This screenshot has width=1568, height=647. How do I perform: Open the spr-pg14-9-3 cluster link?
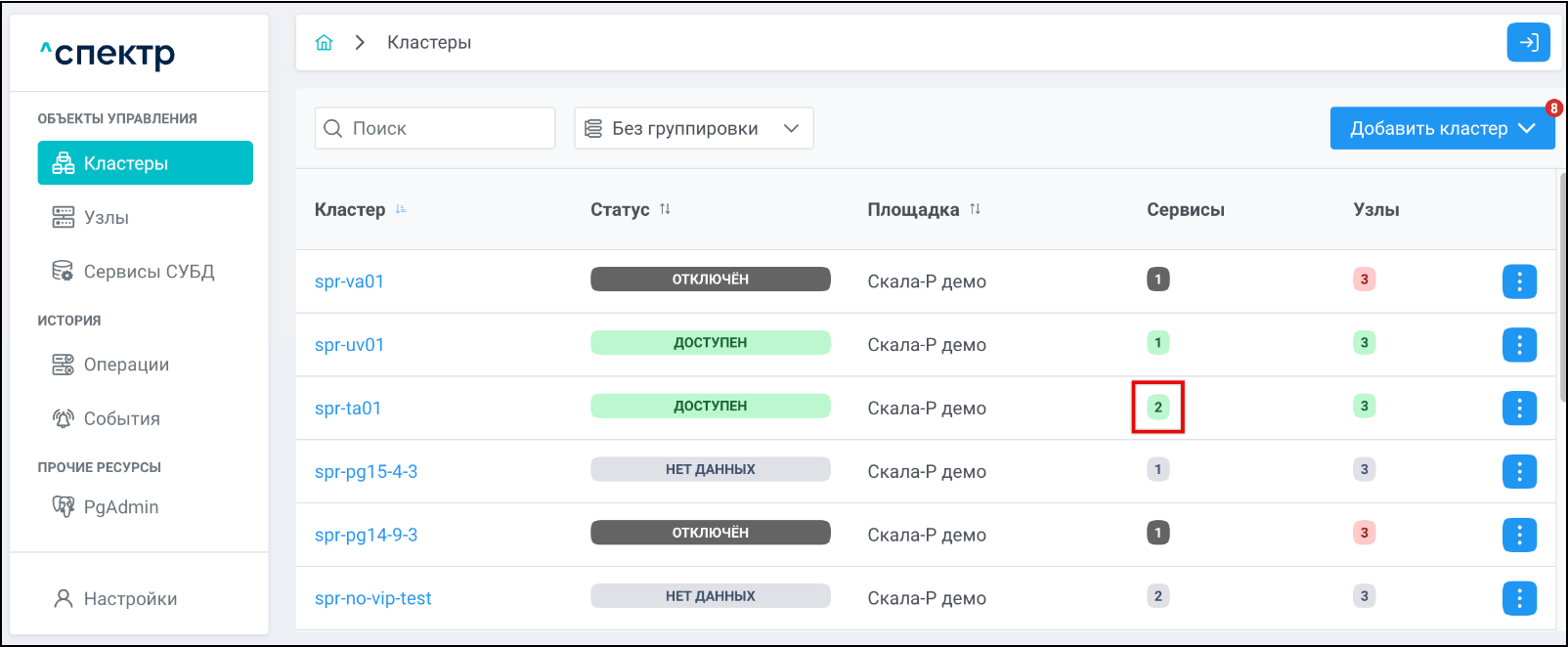click(366, 536)
